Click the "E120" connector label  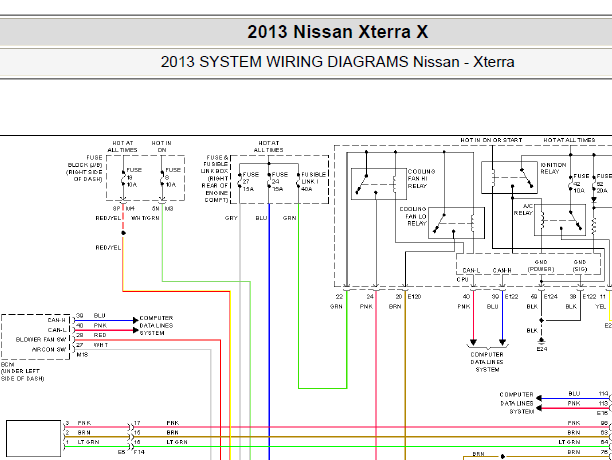414,297
